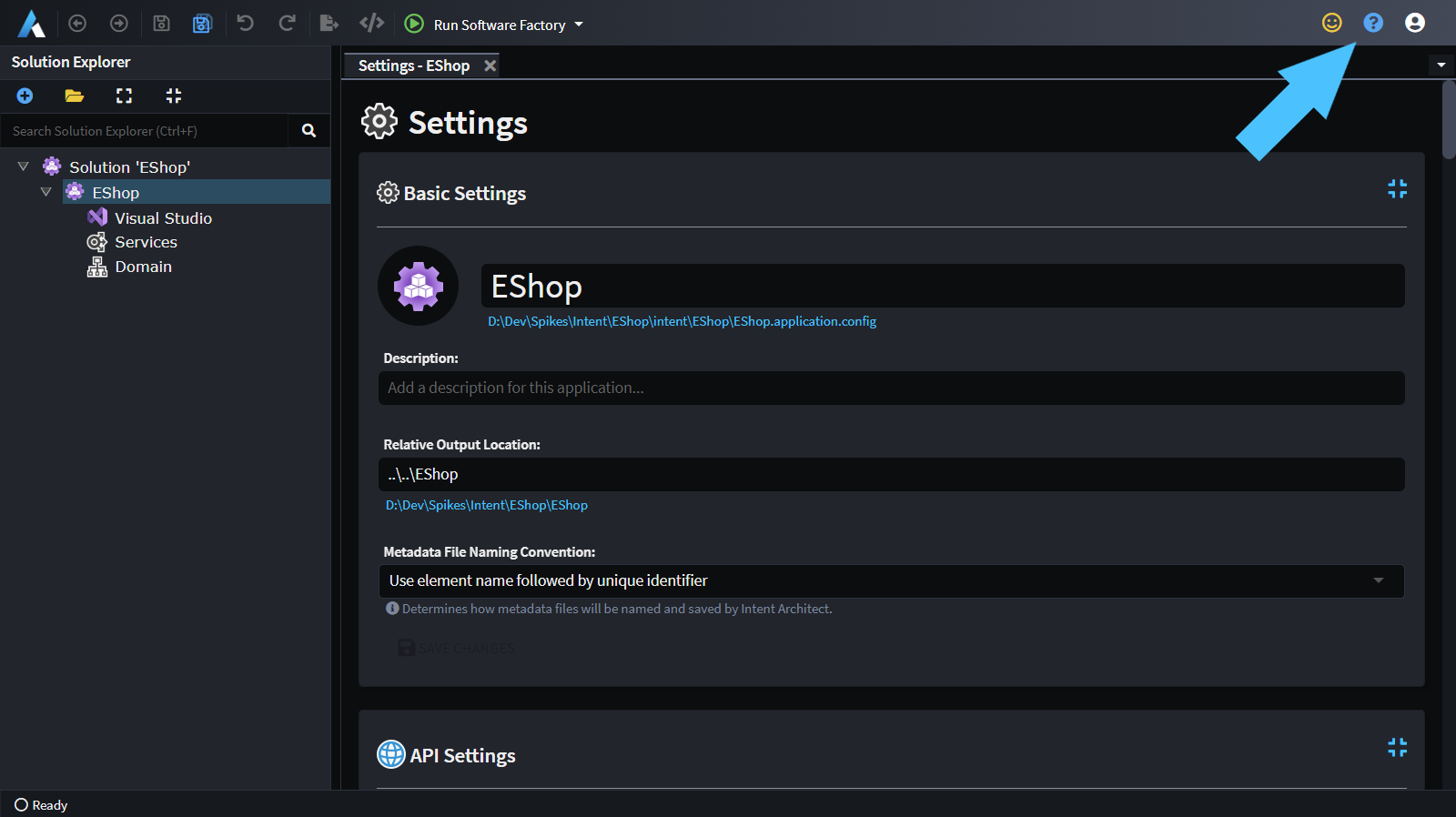Viewport: 1456px width, 817px height.
Task: Click the API Settings globe icon
Action: [391, 754]
